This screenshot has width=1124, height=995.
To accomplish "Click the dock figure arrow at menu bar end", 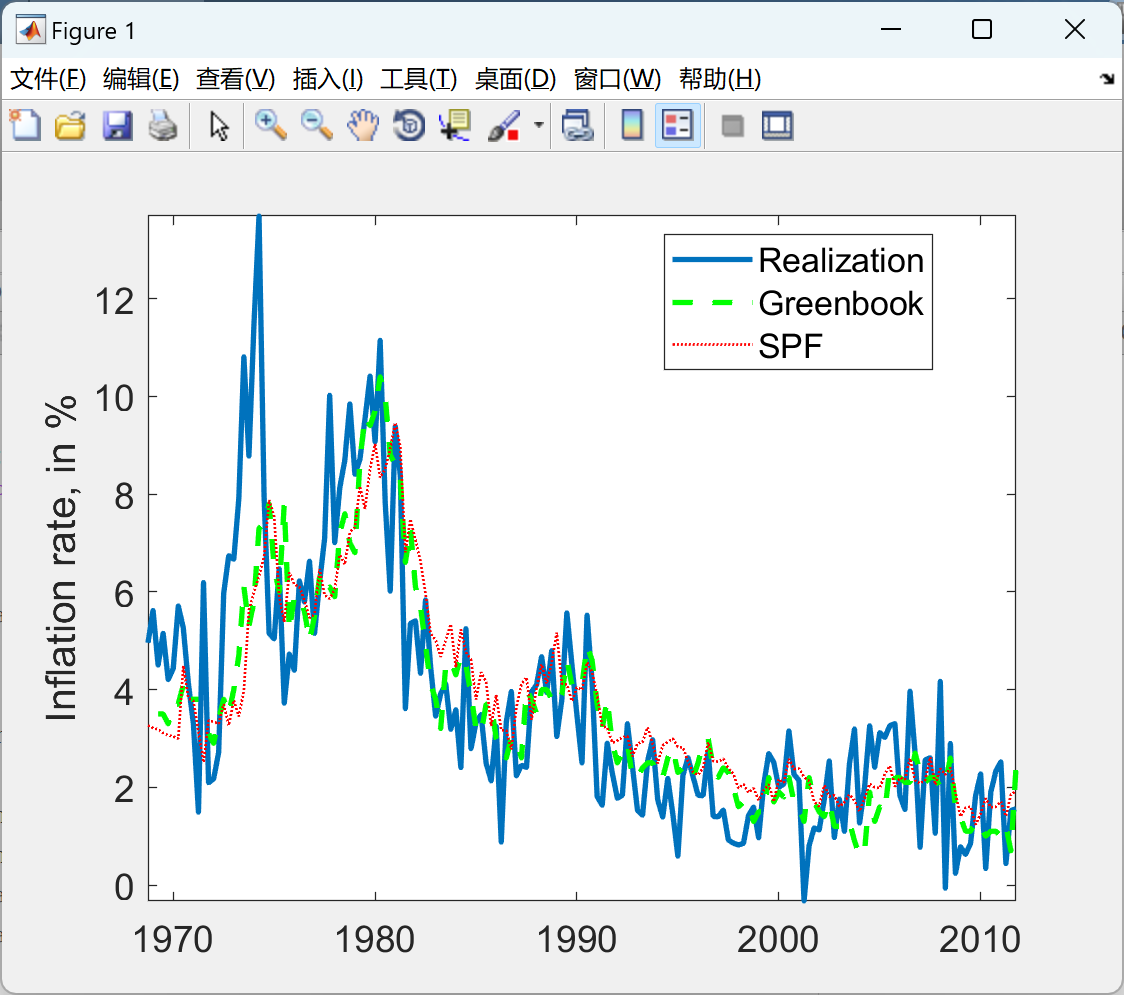I will (x=1108, y=79).
